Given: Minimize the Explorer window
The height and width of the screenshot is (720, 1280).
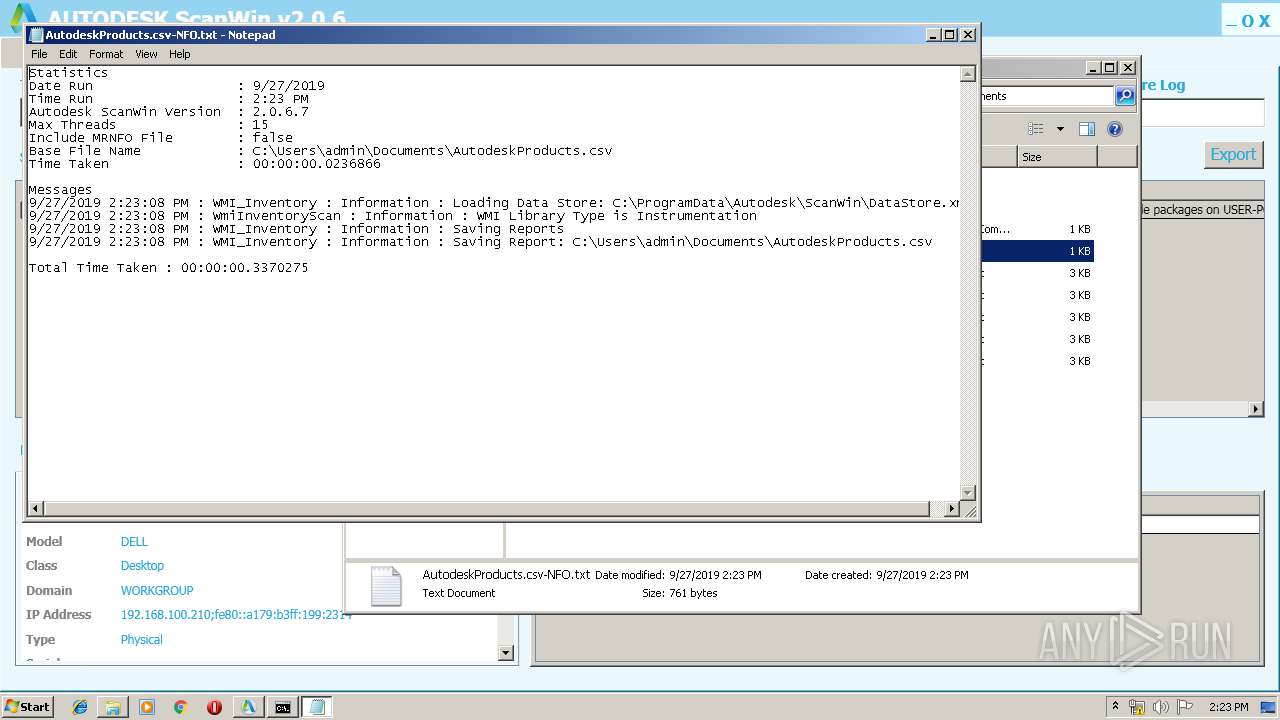Looking at the screenshot, I should tap(1093, 68).
